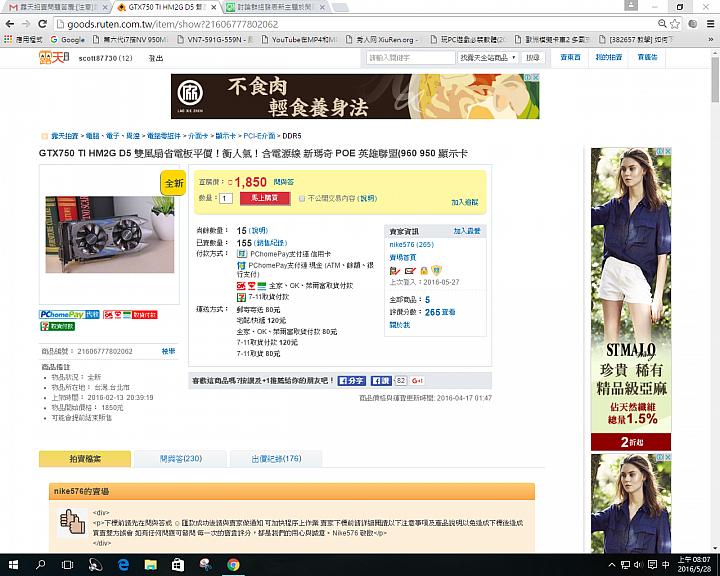Close the top food banner ad
Viewport: 720px width, 576px height.
pyautogui.click(x=535, y=78)
